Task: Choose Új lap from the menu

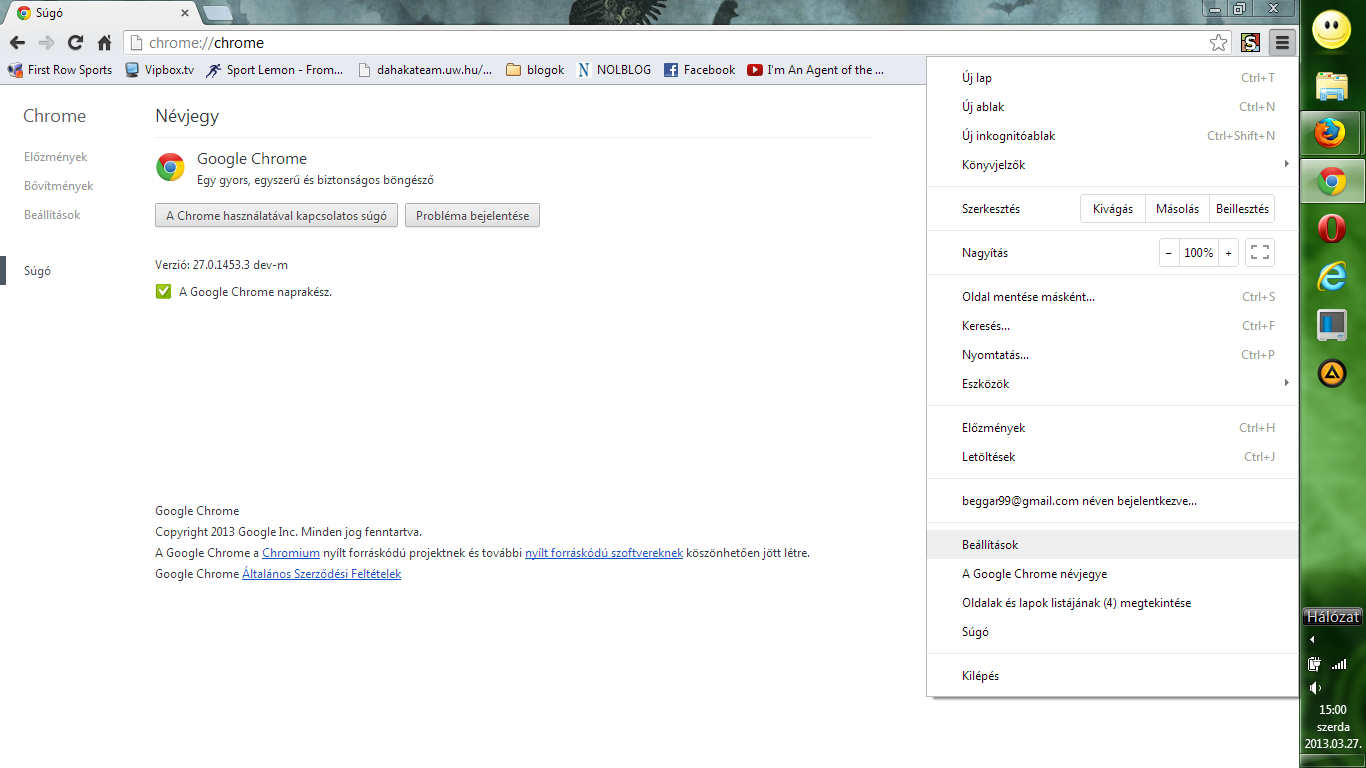Action: click(1112, 78)
